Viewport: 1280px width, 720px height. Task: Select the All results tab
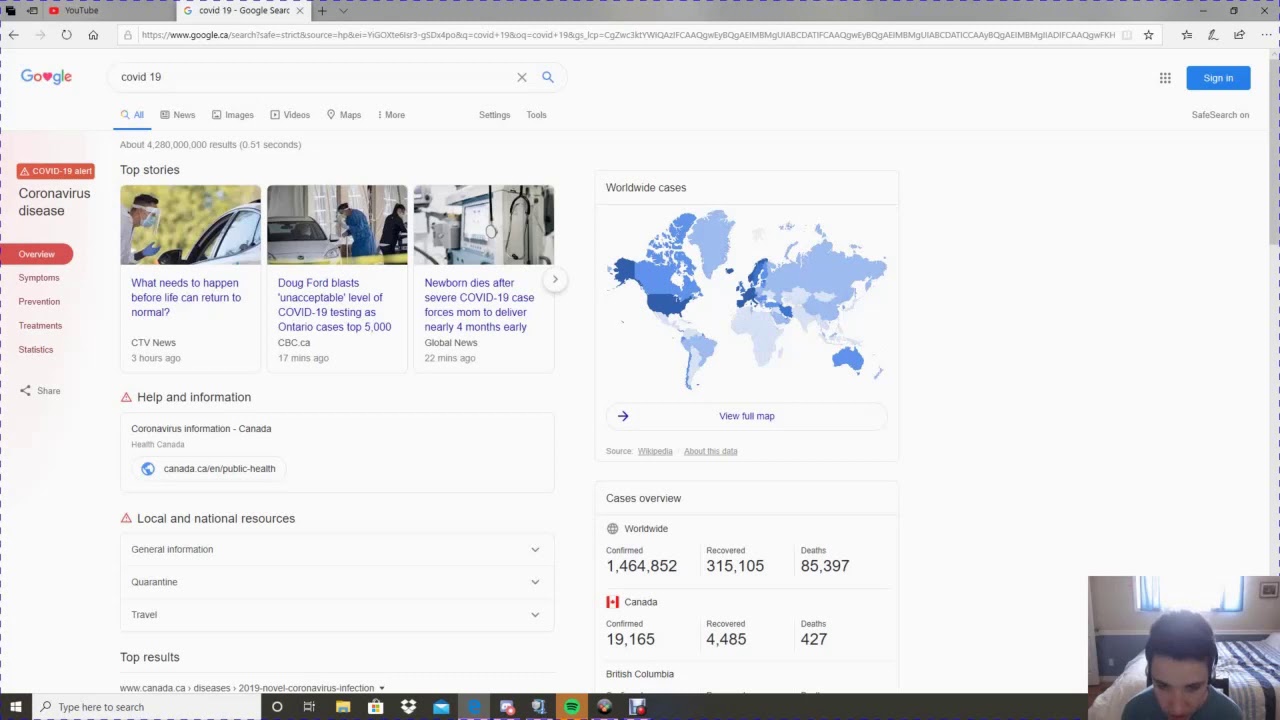click(132, 115)
